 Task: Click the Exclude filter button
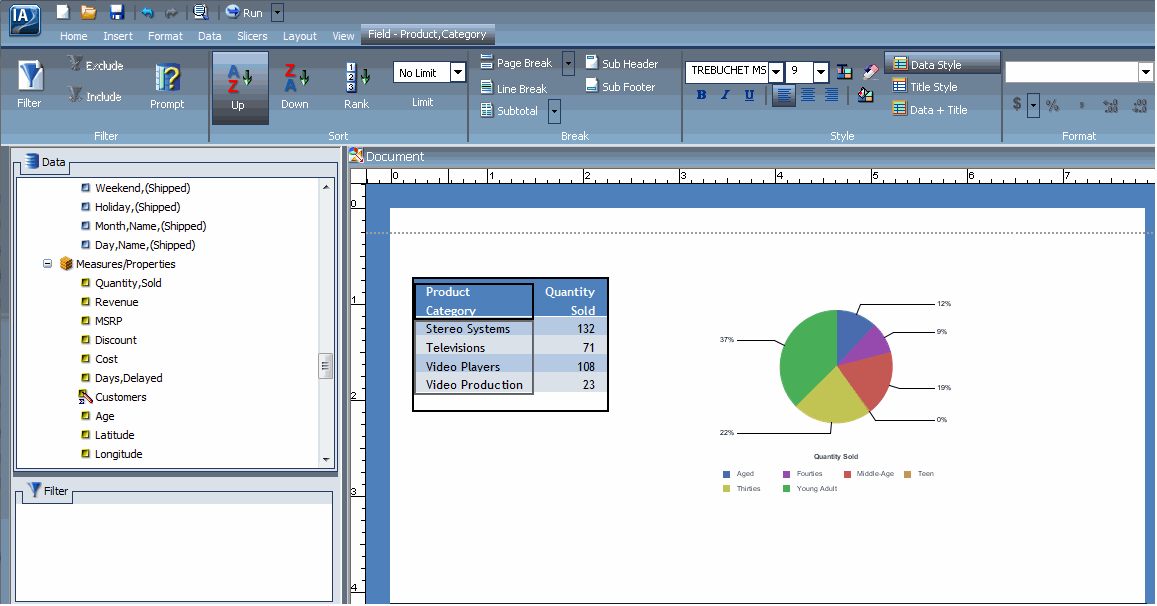96,65
